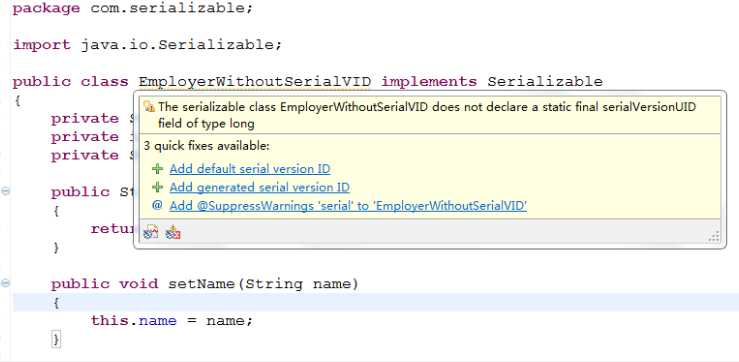739x362 pixels.
Task: Collapse the folding marker beside setName method
Action: tap(5, 283)
